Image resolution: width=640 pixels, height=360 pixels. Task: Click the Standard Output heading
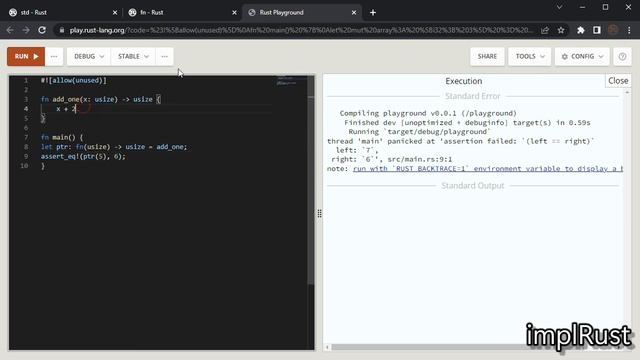tap(472, 186)
